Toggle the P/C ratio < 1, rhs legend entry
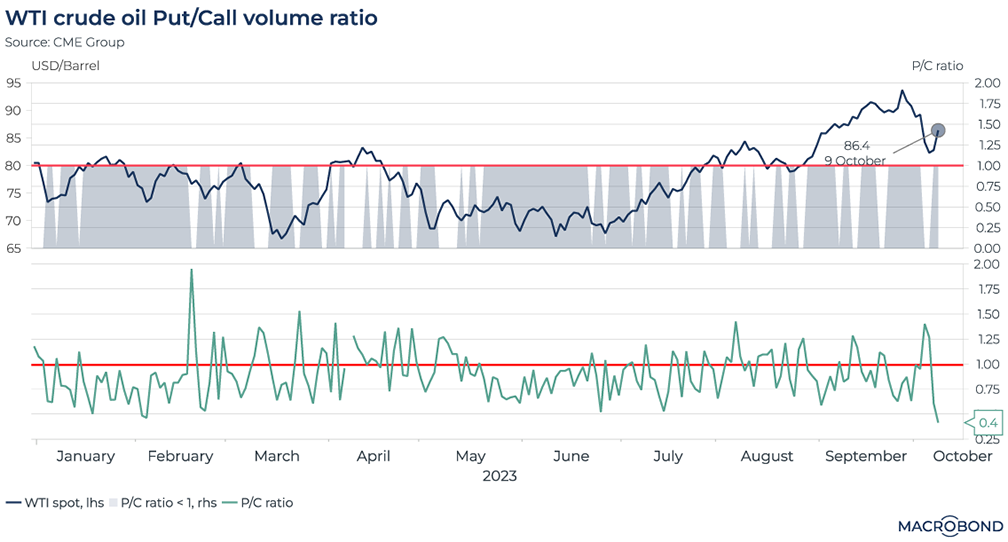This screenshot has width=1008, height=542. tap(160, 502)
